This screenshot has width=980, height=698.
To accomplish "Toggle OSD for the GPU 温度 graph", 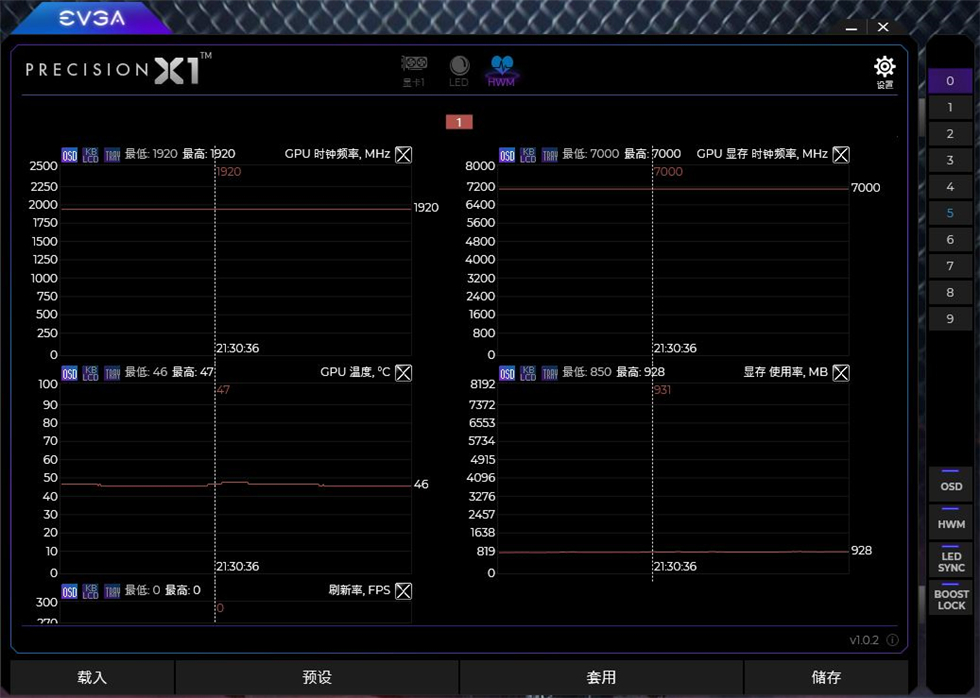I will pos(69,372).
